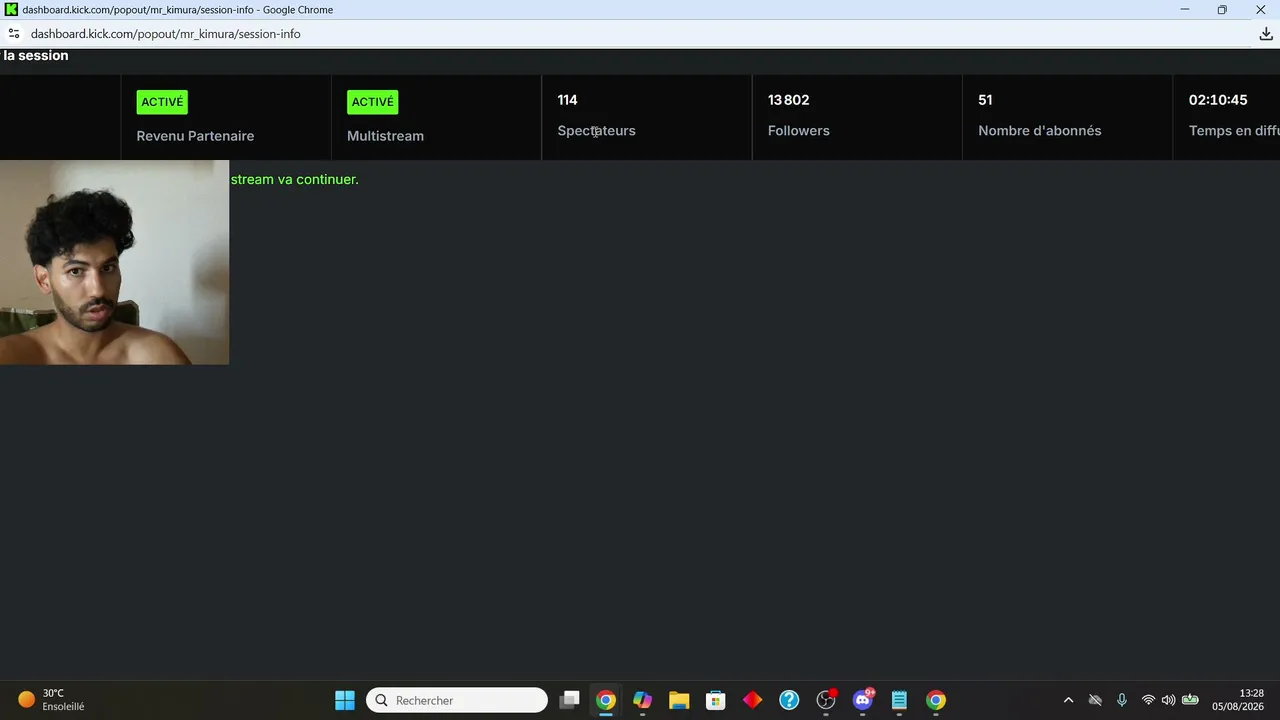Open the red diamond app in taskbar
This screenshot has height=720, width=1280.
pos(752,700)
